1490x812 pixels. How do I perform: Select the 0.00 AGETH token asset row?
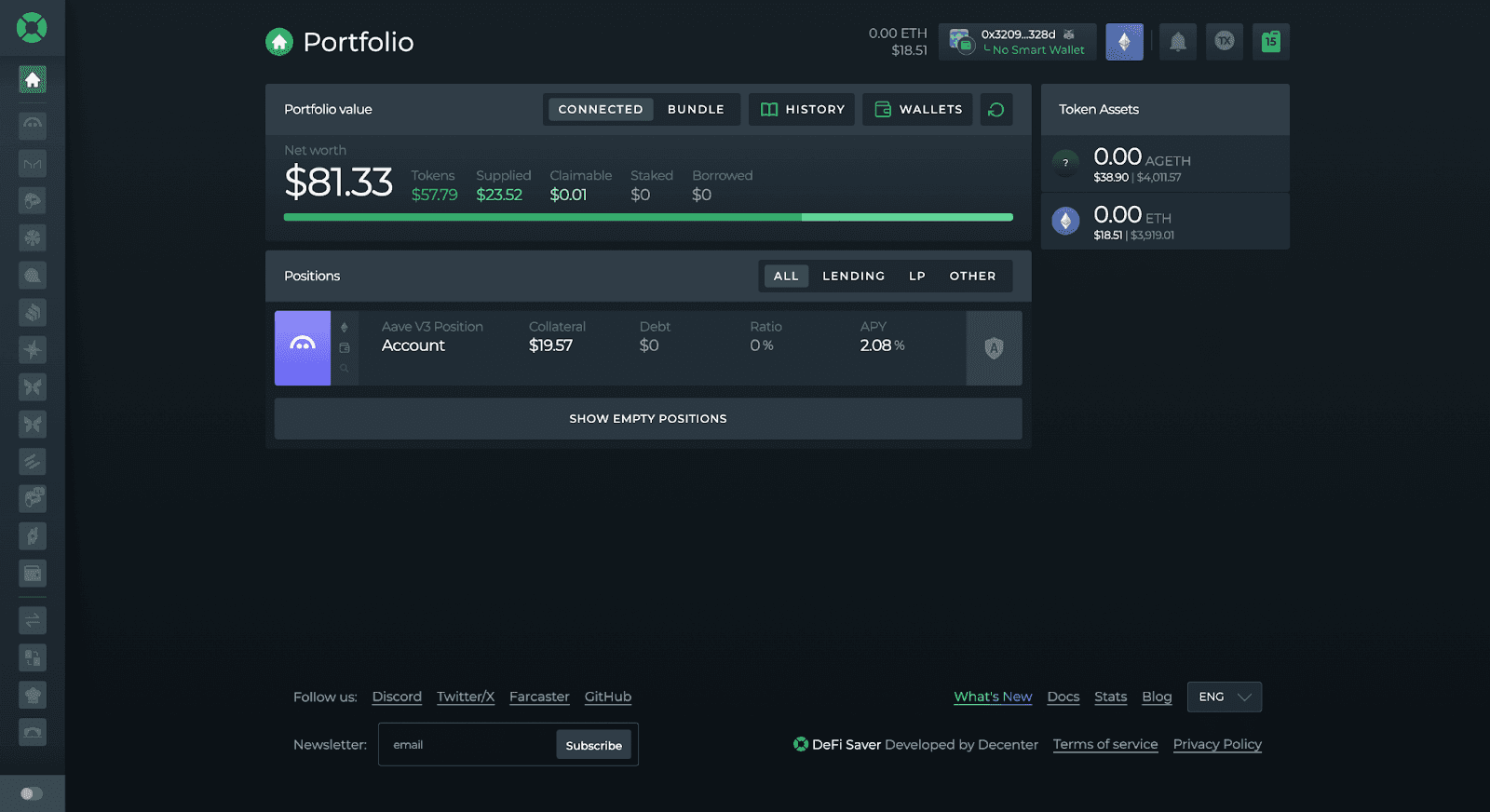coord(1165,164)
